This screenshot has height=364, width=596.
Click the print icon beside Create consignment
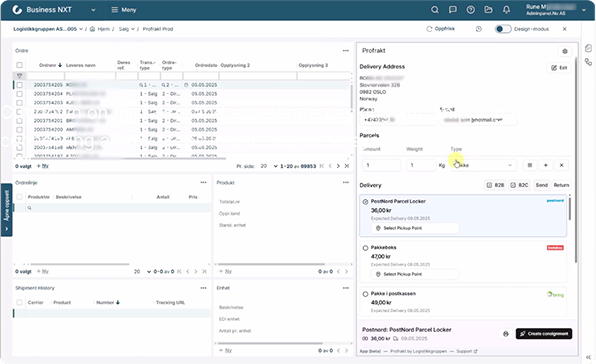coord(506,334)
